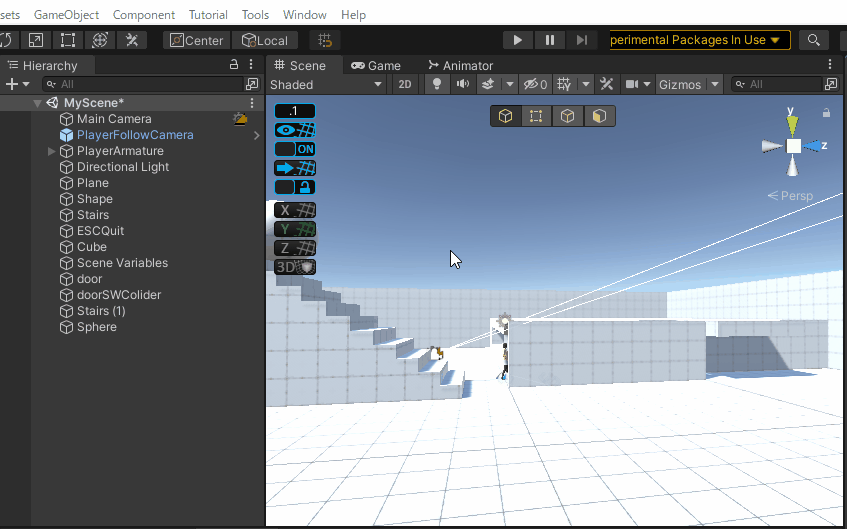The image size is (847, 529).
Task: Toggle 2D view mode
Action: click(404, 85)
